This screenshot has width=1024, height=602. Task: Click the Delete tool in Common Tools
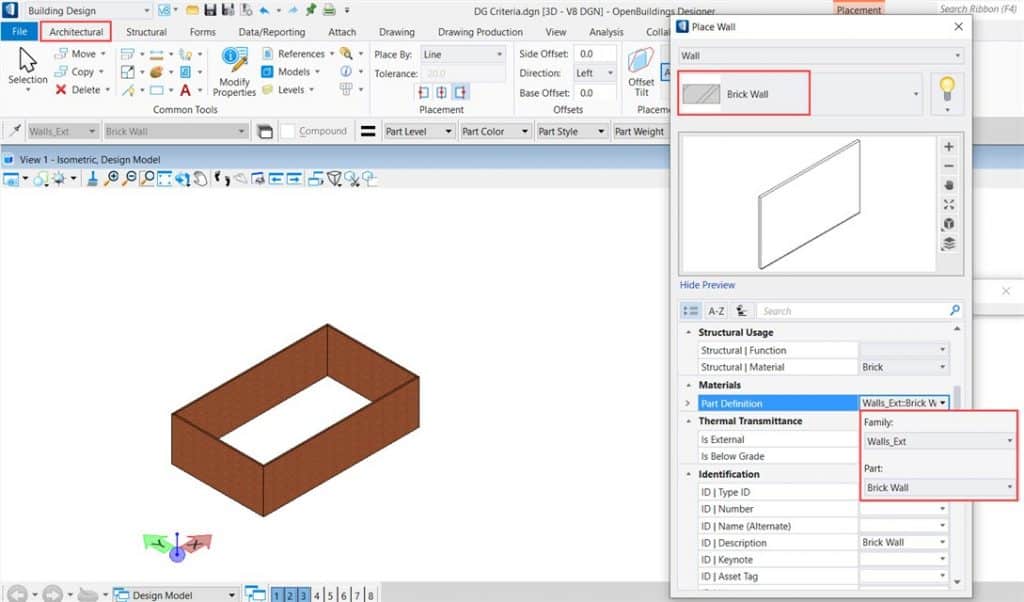(78, 90)
